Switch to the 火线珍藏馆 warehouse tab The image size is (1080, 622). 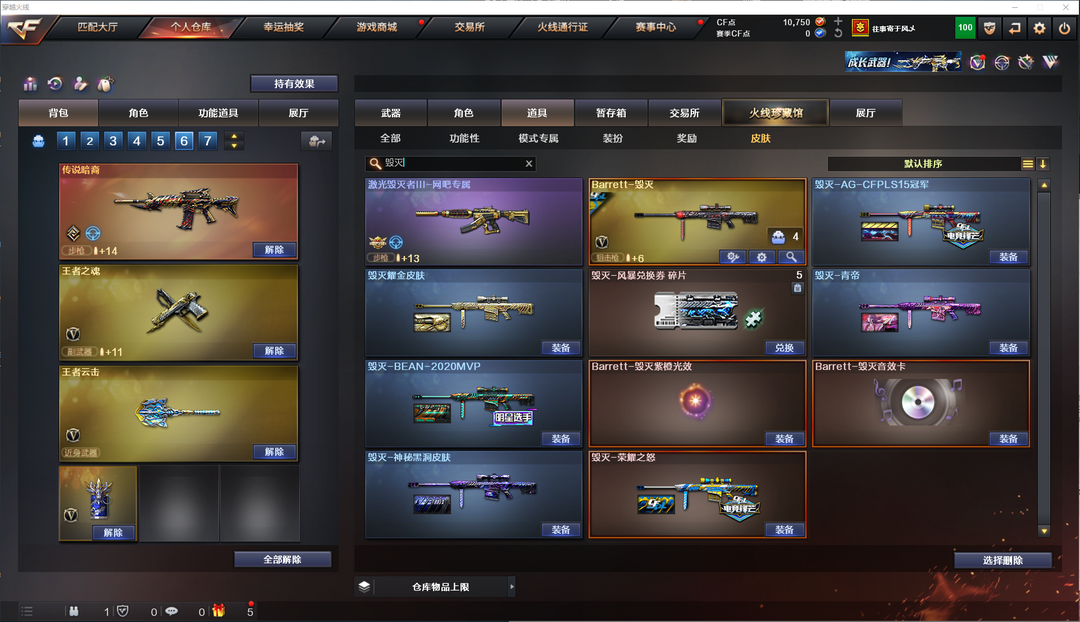[x=776, y=113]
